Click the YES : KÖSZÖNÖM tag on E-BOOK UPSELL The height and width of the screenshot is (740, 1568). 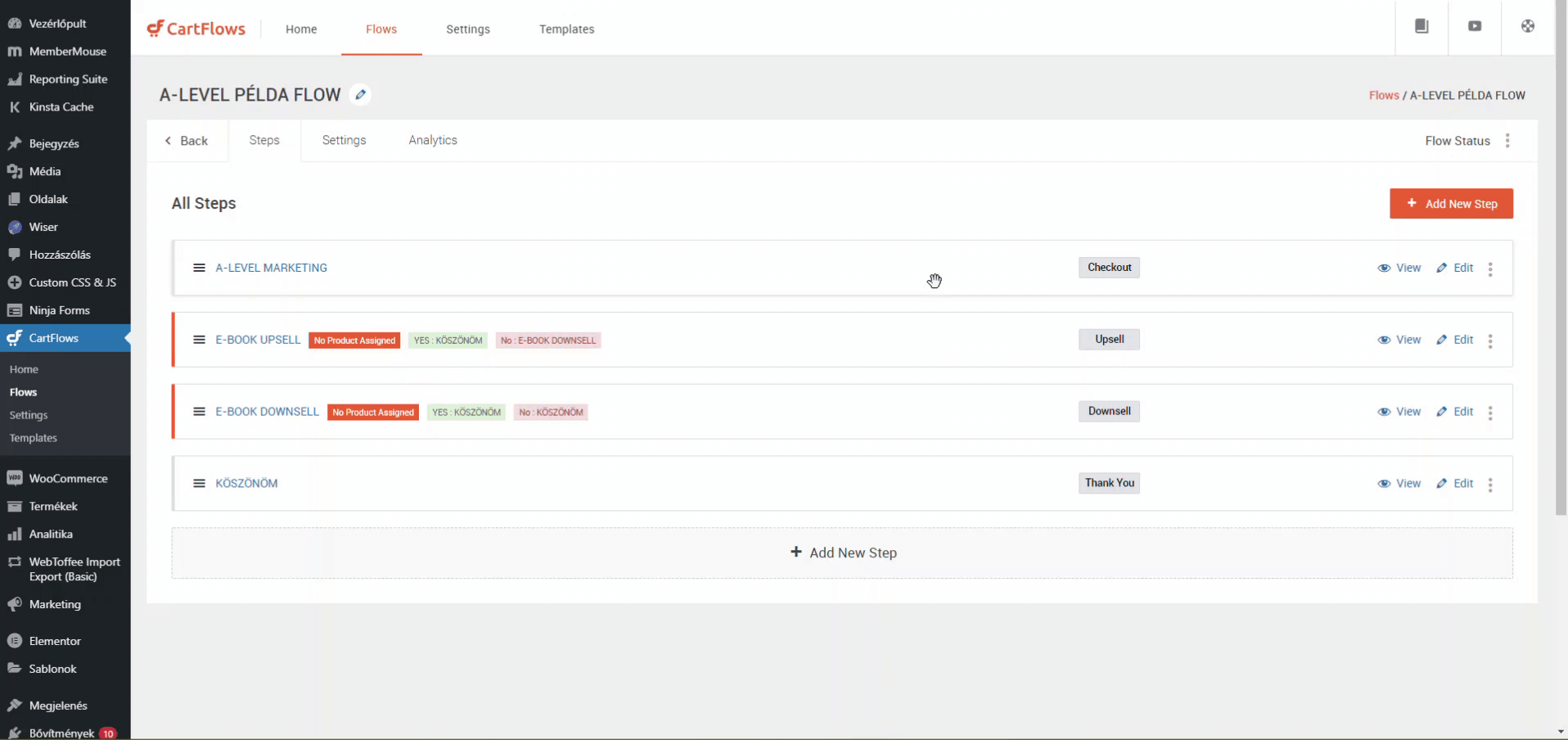(448, 341)
